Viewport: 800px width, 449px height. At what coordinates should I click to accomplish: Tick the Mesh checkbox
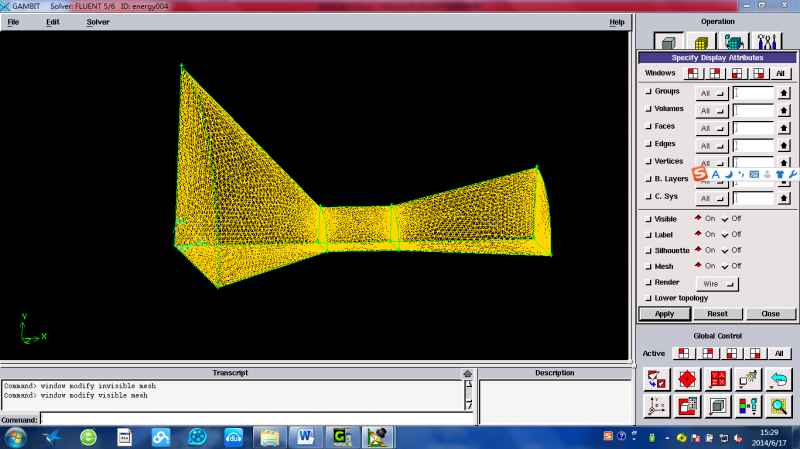point(648,266)
